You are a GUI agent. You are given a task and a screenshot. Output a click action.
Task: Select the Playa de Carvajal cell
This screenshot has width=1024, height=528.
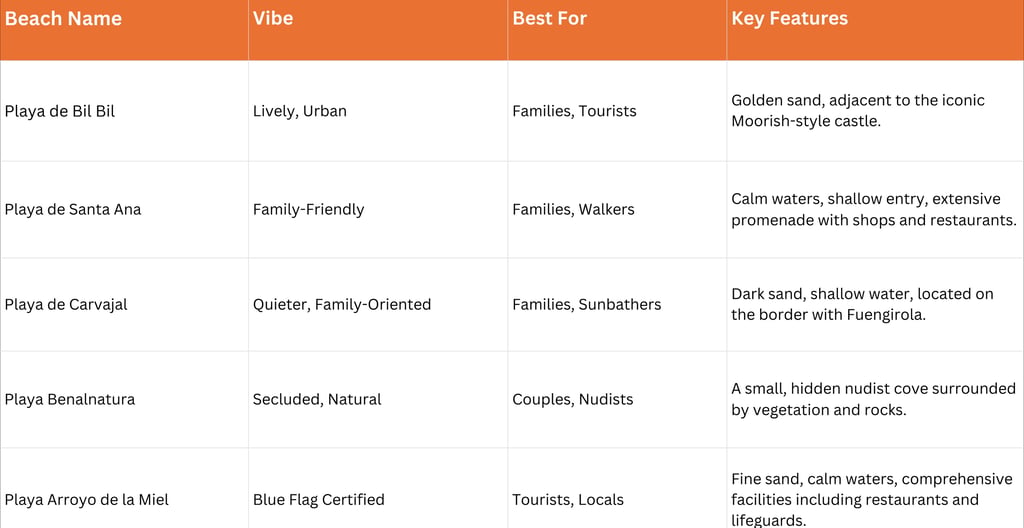click(x=124, y=305)
